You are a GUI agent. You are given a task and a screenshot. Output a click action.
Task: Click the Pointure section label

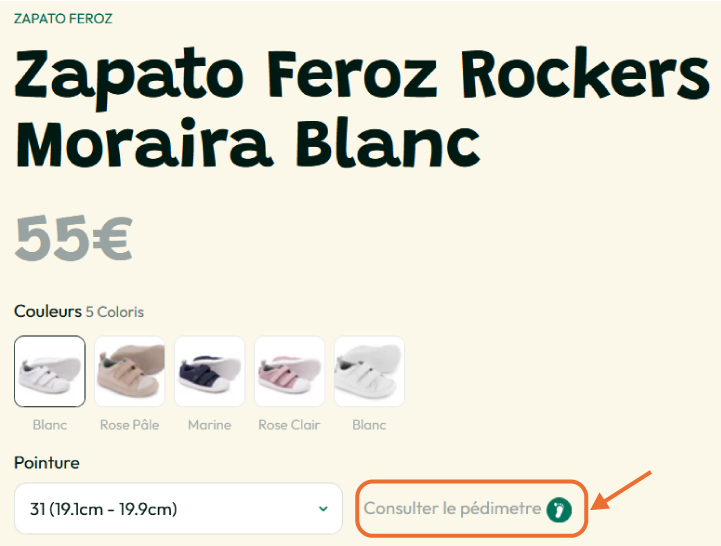(46, 463)
